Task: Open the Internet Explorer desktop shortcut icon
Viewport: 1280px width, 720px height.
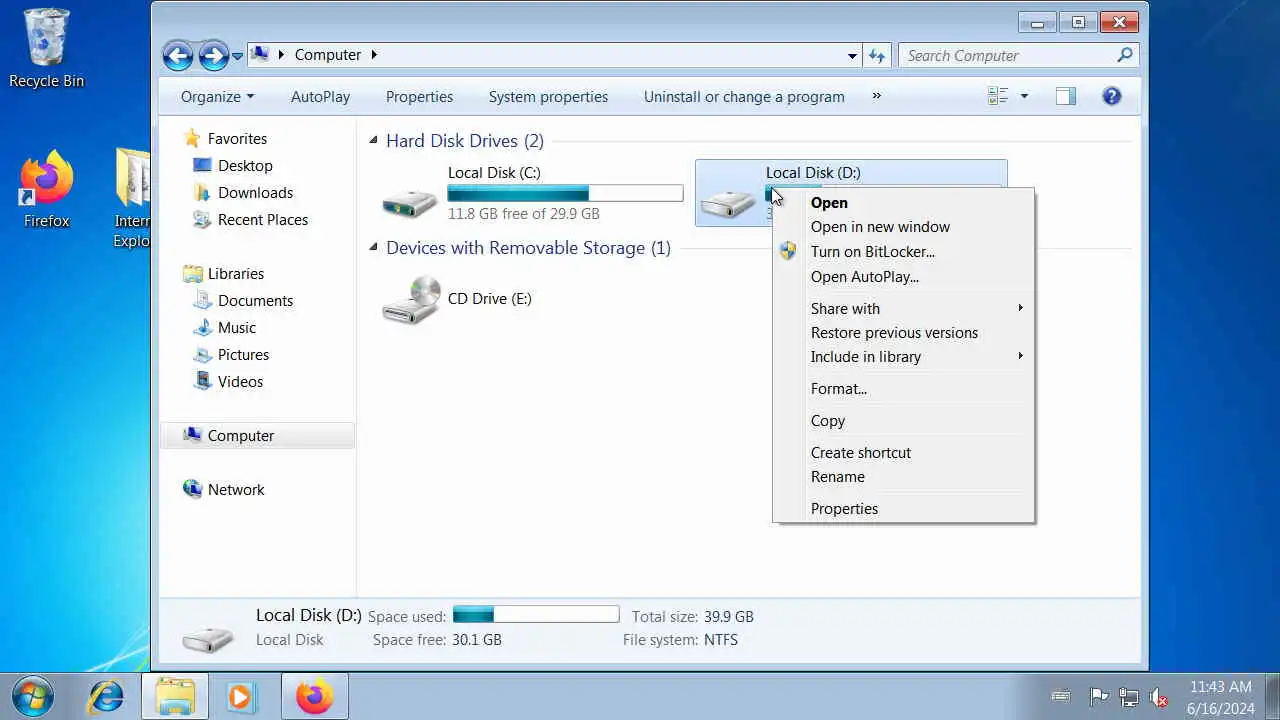Action: 133,198
